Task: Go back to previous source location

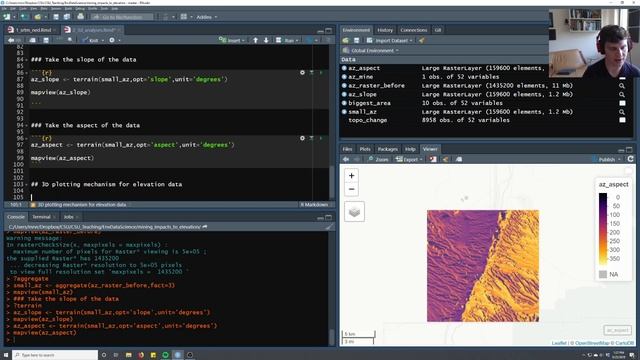Action: [11, 40]
